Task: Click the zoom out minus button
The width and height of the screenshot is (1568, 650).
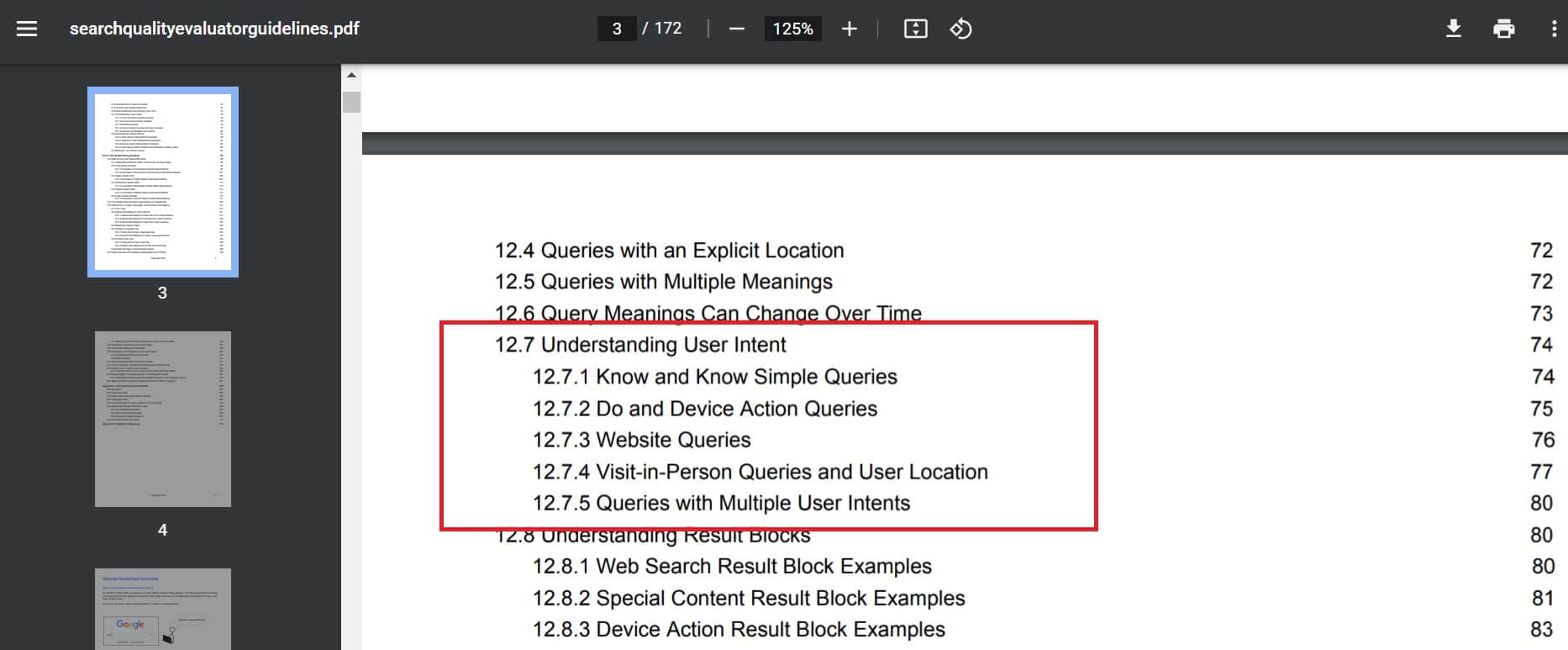Action: point(737,29)
